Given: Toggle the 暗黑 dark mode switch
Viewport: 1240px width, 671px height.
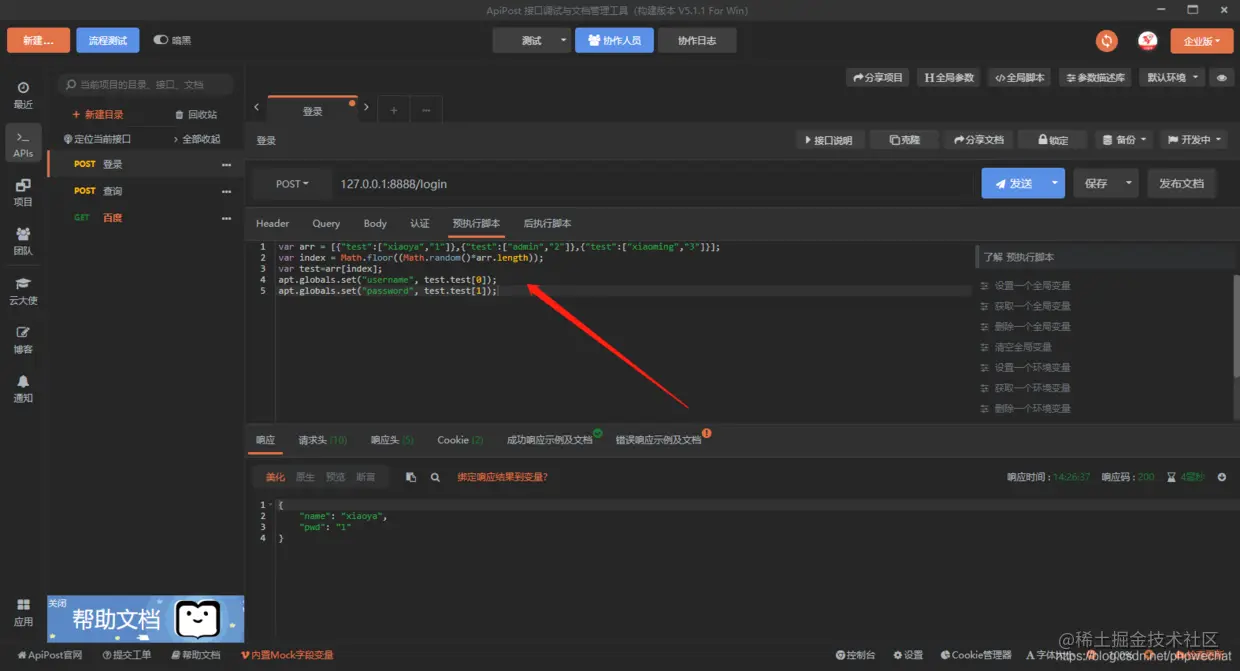Looking at the screenshot, I should (161, 40).
